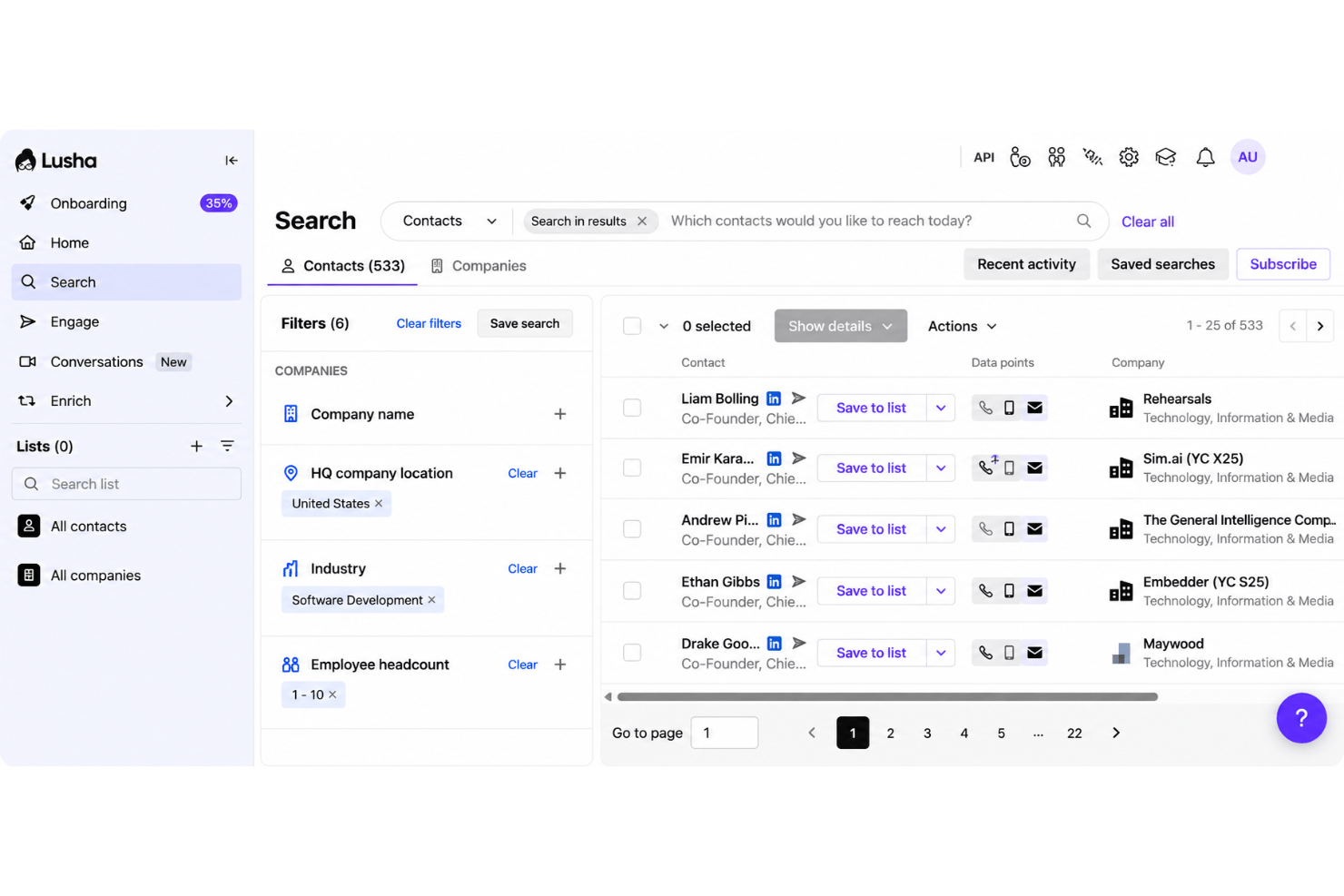
Task: Collapse the Lusha sidebar
Action: tap(232, 161)
